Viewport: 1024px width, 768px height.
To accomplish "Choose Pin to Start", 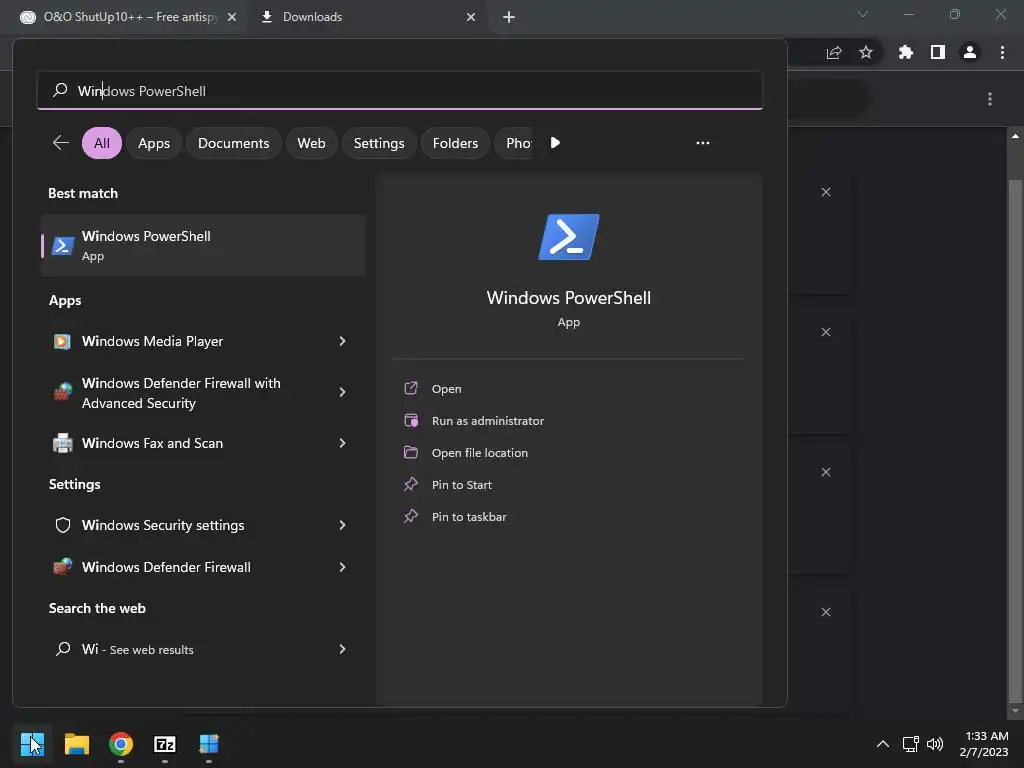I will point(462,485).
